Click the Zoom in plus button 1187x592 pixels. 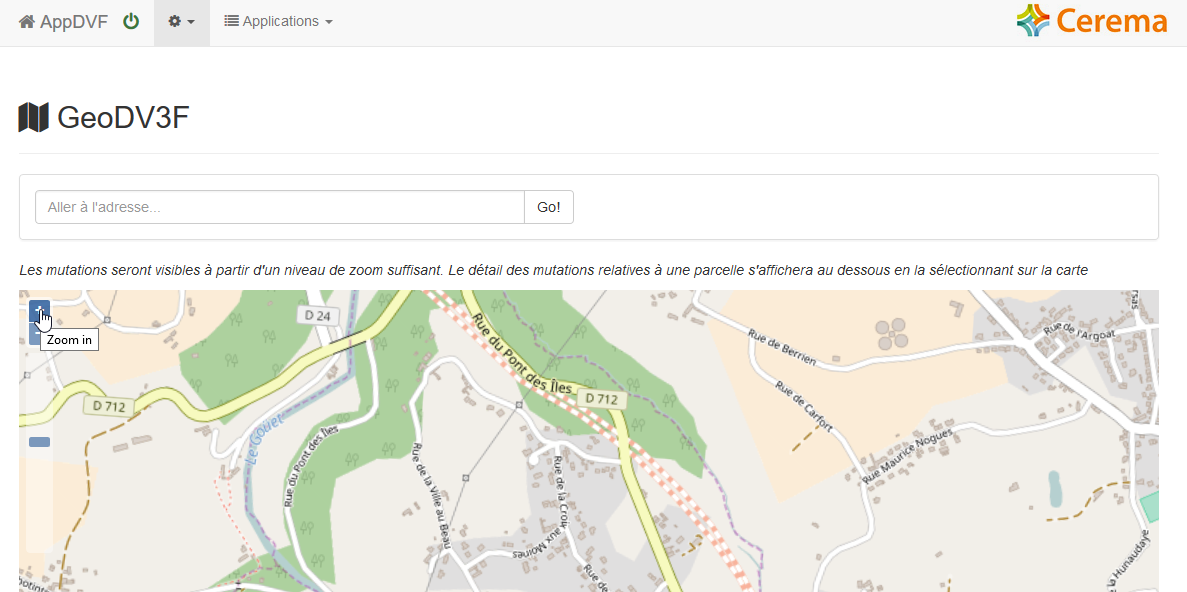click(39, 311)
